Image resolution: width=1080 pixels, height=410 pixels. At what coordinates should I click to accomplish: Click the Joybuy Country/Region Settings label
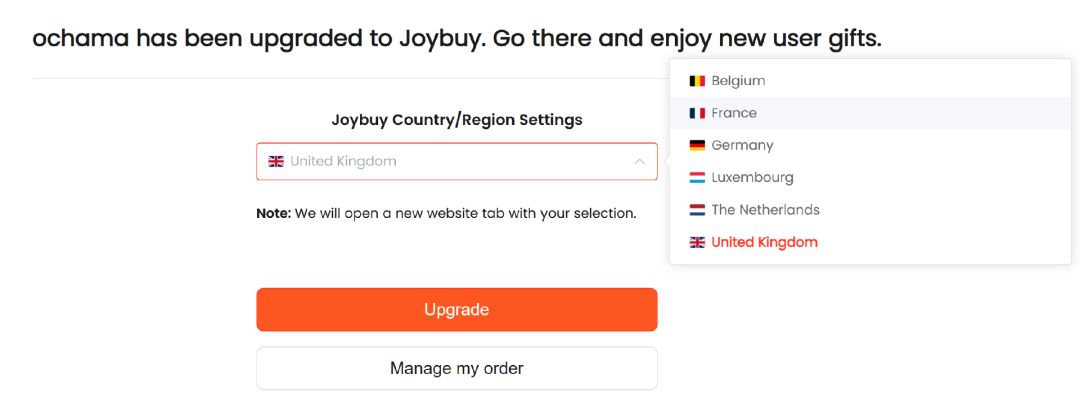pyautogui.click(x=457, y=120)
